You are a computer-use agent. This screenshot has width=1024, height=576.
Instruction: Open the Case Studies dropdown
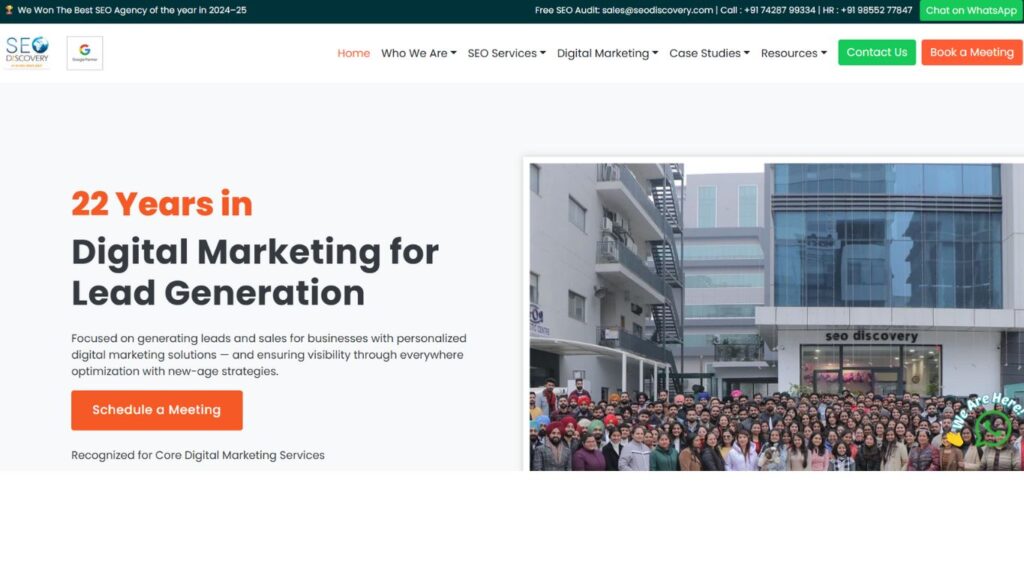708,53
